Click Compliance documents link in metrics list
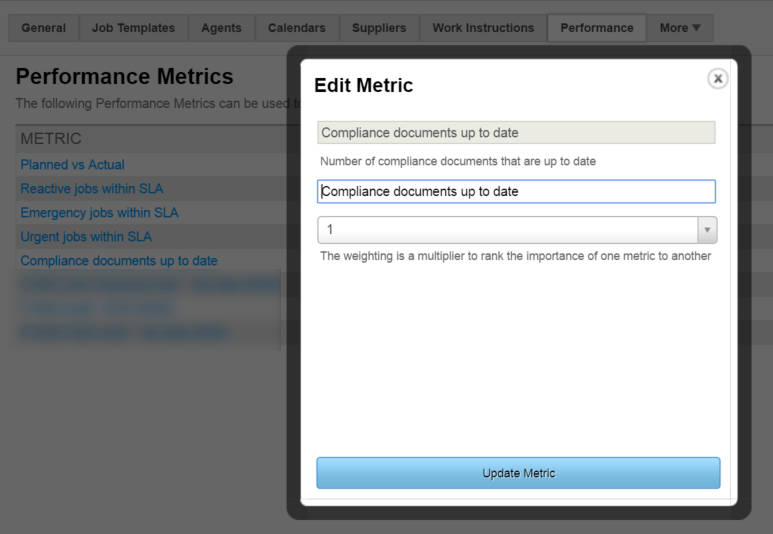Image resolution: width=773 pixels, height=534 pixels. pyautogui.click(x=118, y=261)
